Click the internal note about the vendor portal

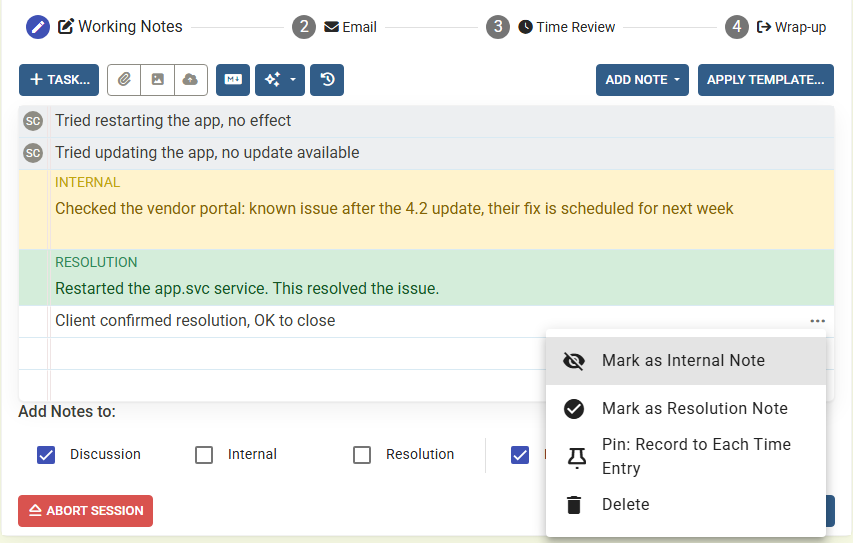(x=394, y=208)
